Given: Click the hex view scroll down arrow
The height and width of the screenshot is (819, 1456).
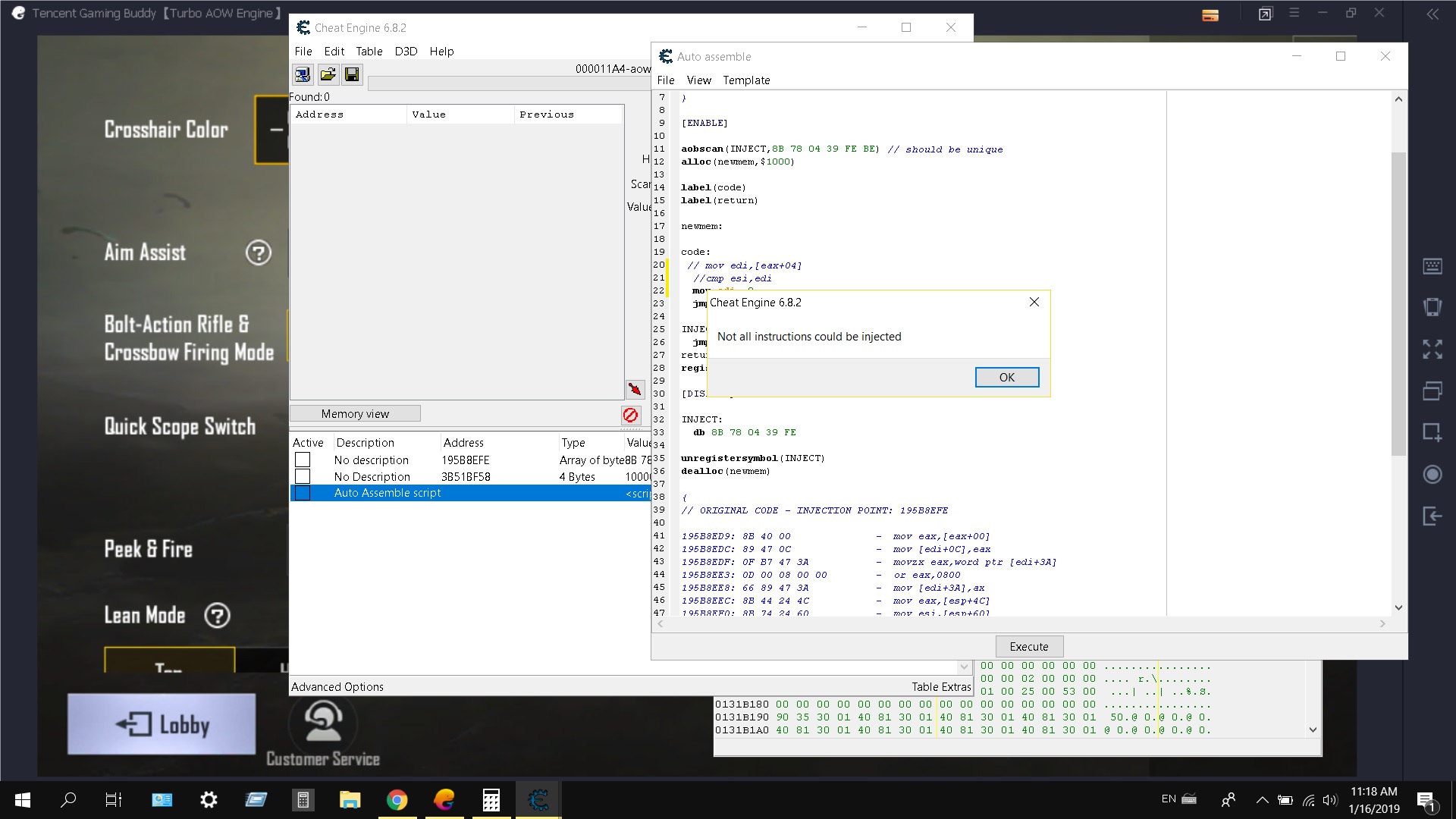Looking at the screenshot, I should (1313, 730).
